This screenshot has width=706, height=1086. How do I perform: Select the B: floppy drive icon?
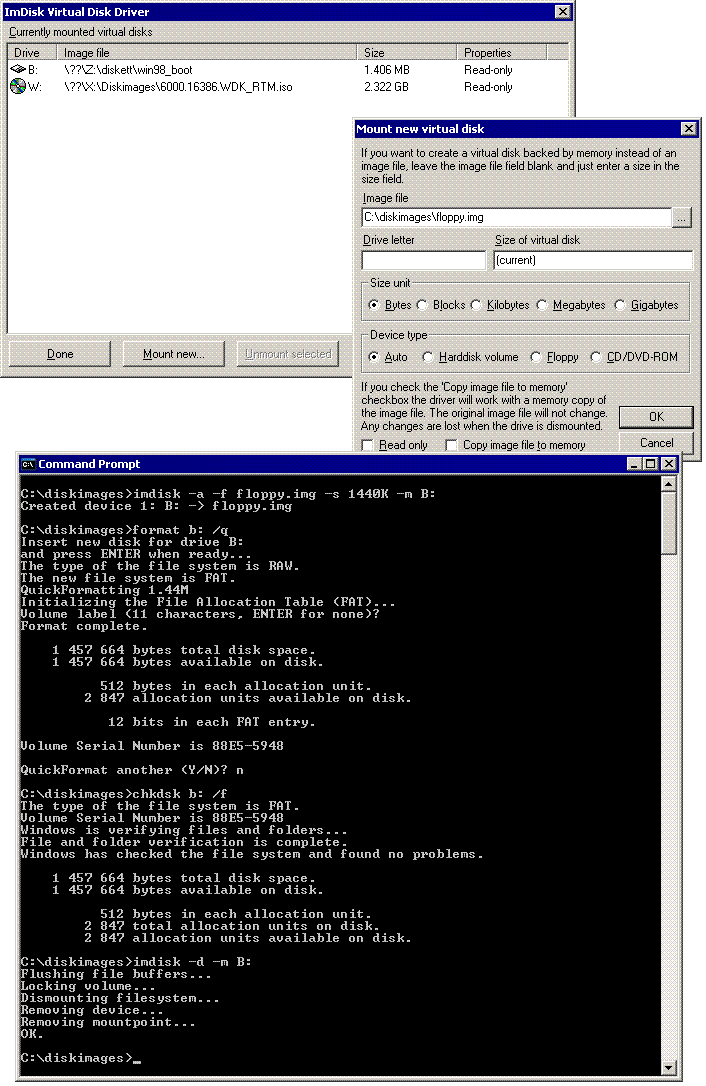click(17, 69)
